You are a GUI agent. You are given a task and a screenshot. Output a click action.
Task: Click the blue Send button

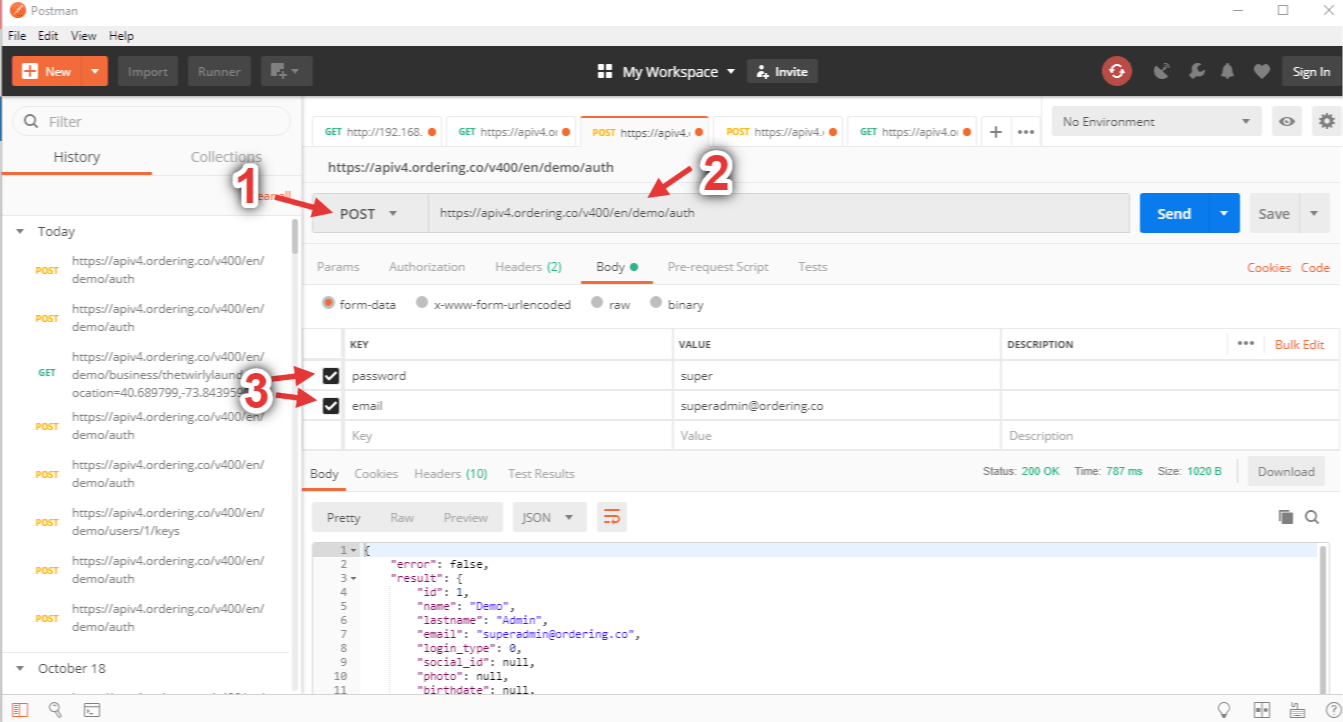click(x=1174, y=213)
